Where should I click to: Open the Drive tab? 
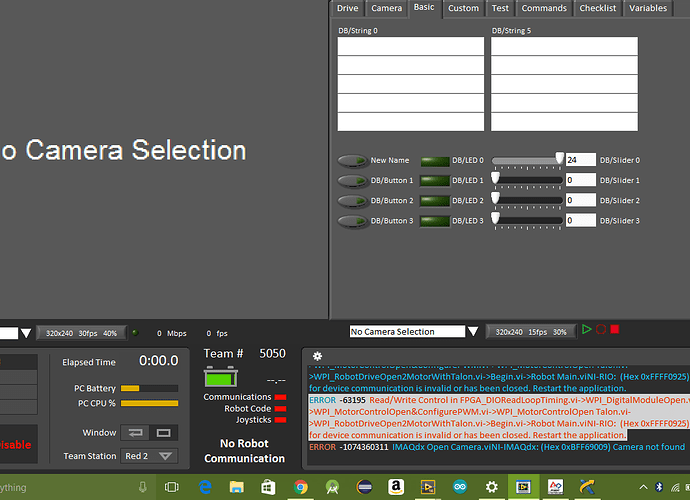click(x=347, y=8)
